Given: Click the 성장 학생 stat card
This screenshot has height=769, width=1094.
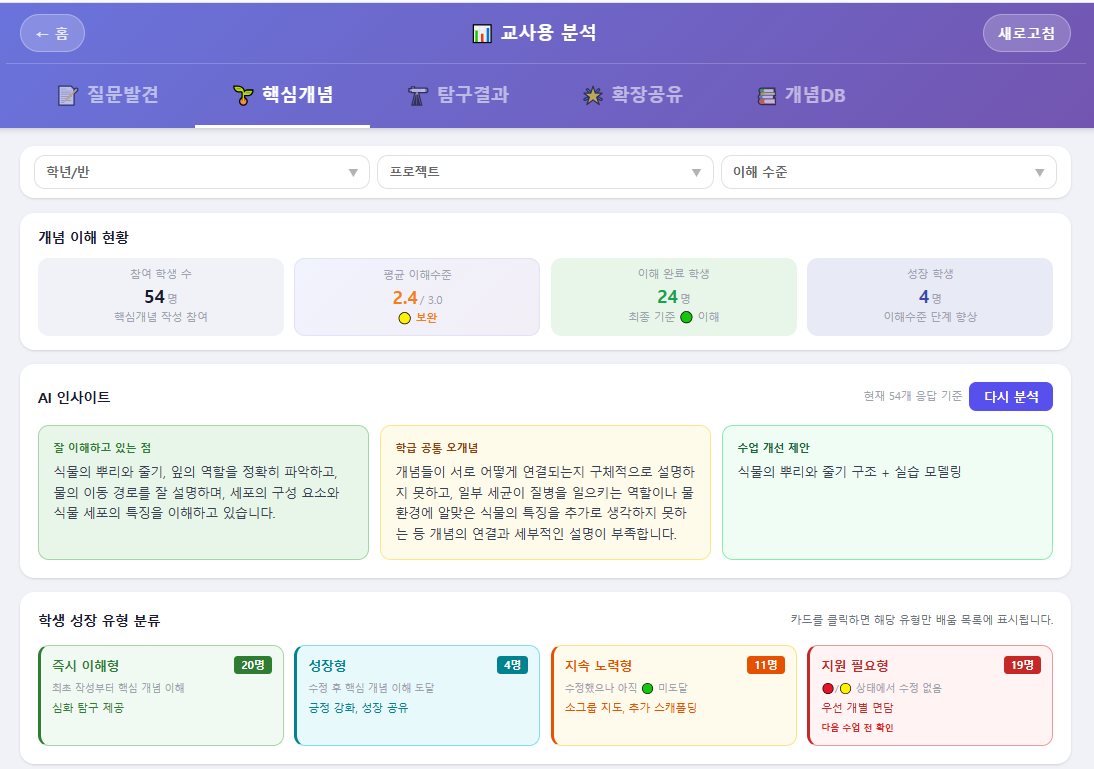Looking at the screenshot, I should coord(930,297).
